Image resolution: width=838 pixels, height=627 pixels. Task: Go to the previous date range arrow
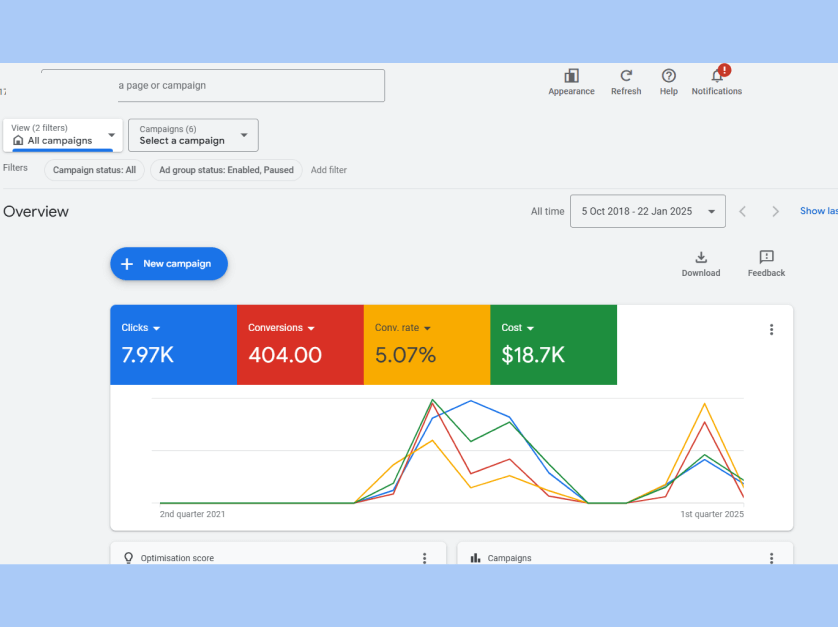742,212
